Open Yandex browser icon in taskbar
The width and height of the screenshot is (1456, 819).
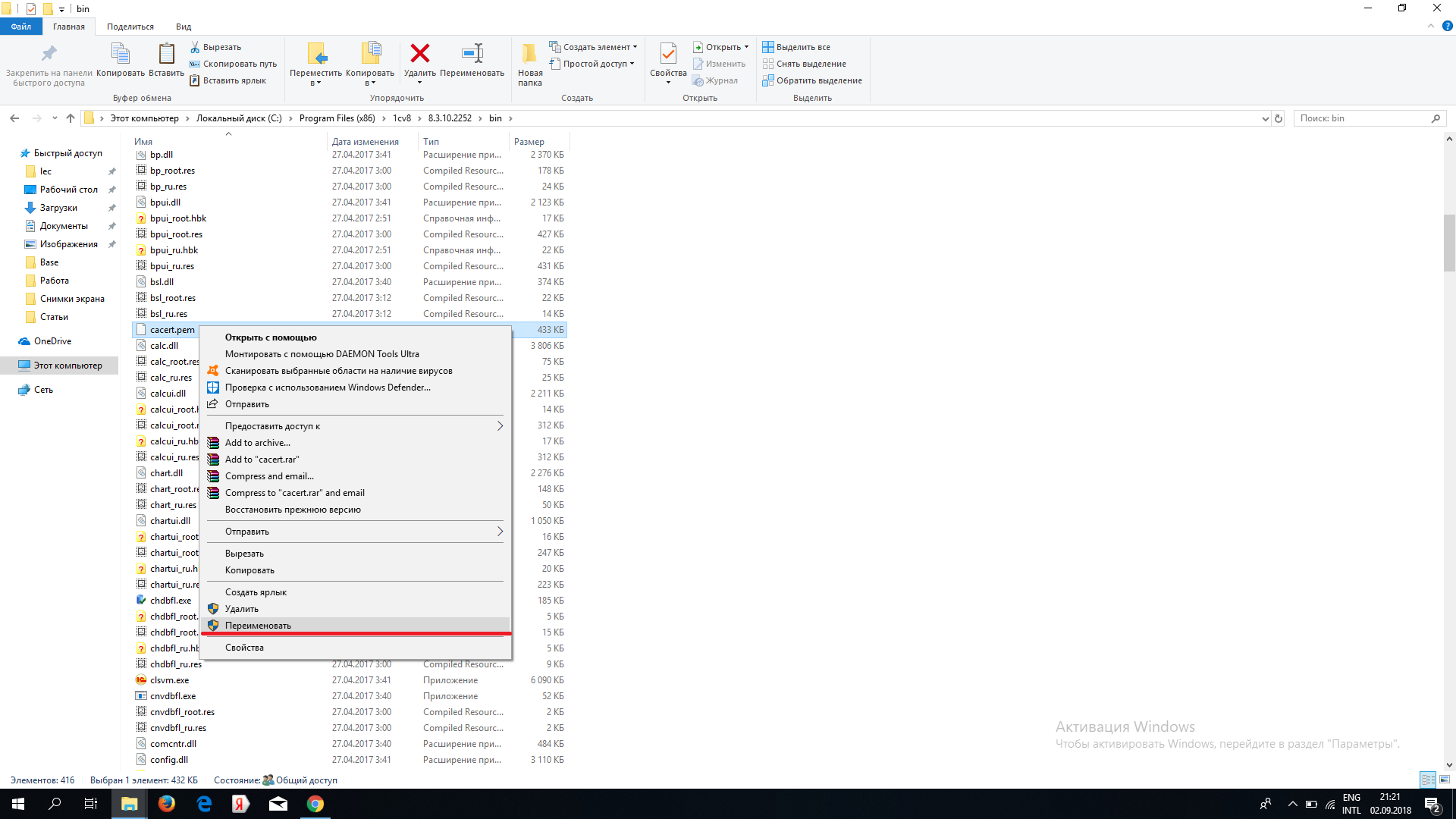point(240,804)
